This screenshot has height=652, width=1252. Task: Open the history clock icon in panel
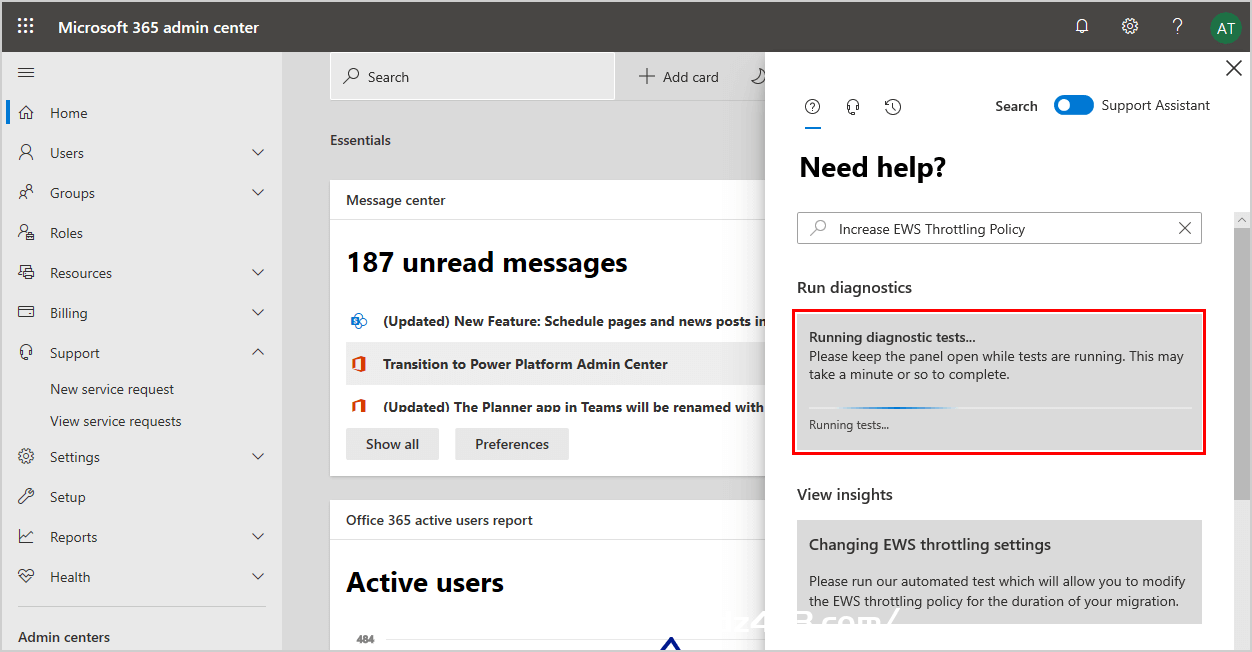(893, 106)
